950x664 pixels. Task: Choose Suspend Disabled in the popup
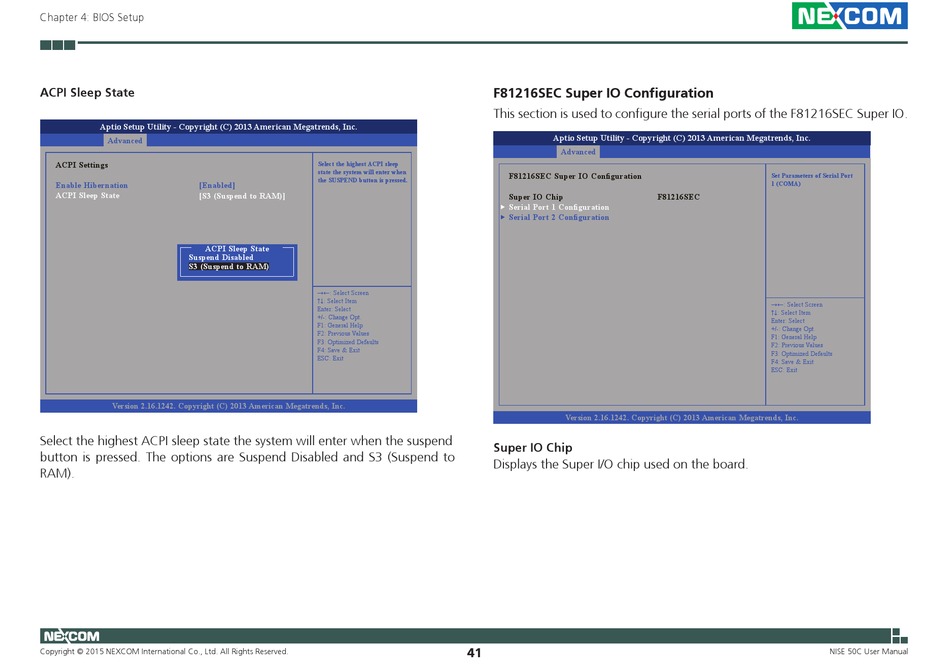coord(221,257)
